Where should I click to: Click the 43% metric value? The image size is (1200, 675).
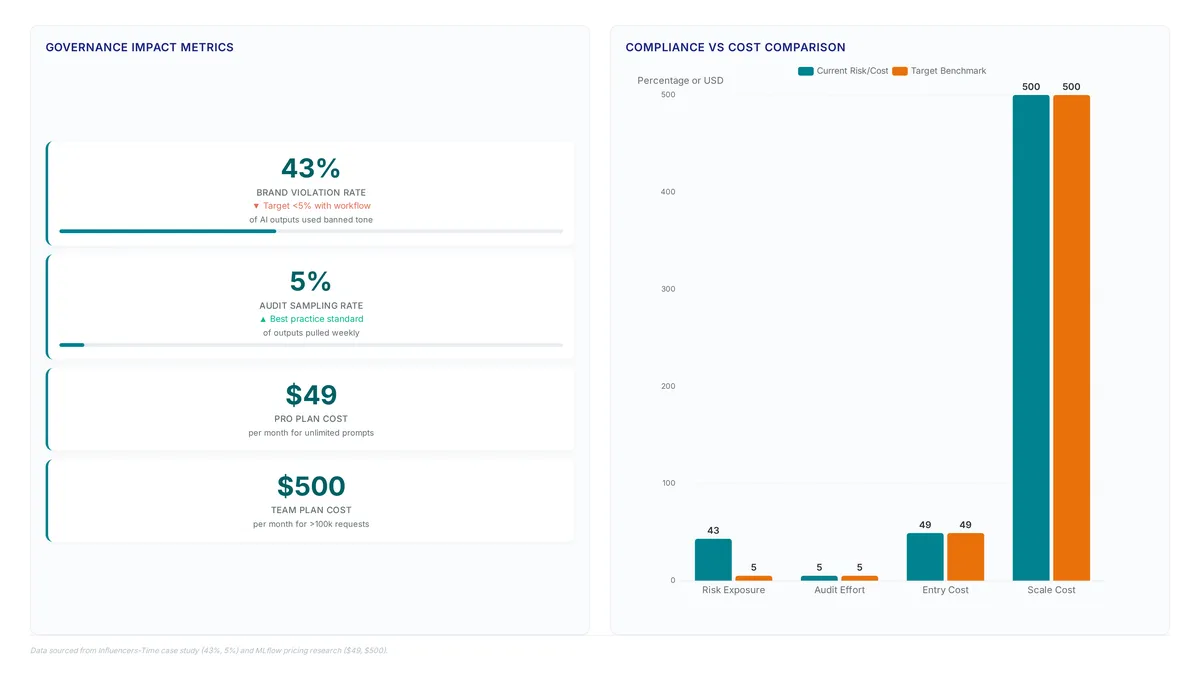pos(311,168)
